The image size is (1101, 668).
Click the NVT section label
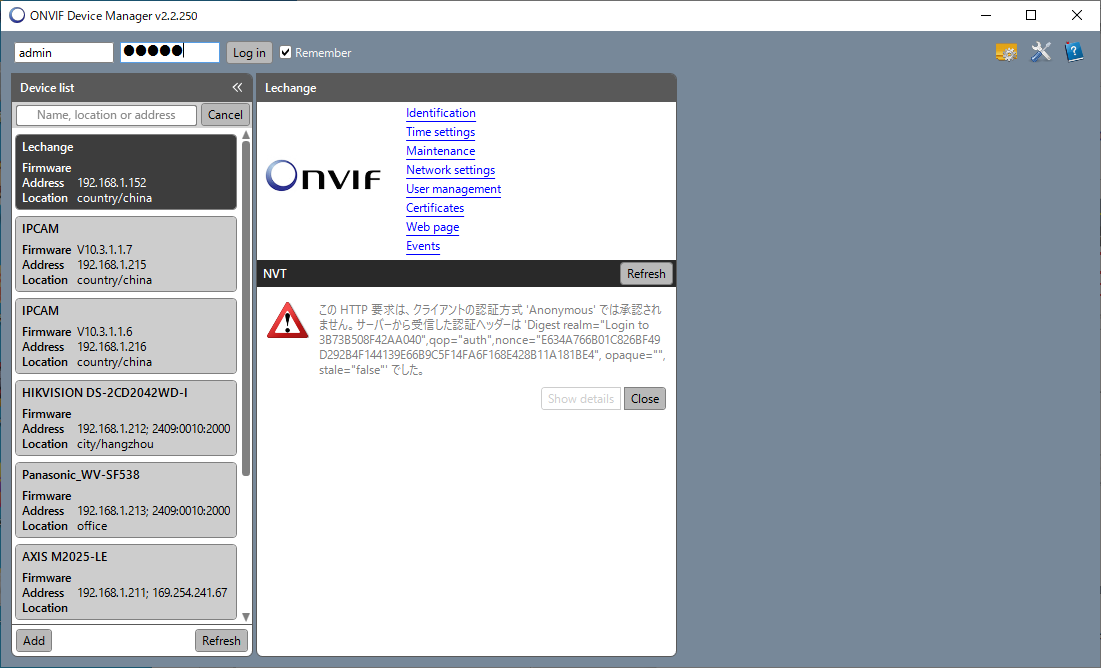275,274
